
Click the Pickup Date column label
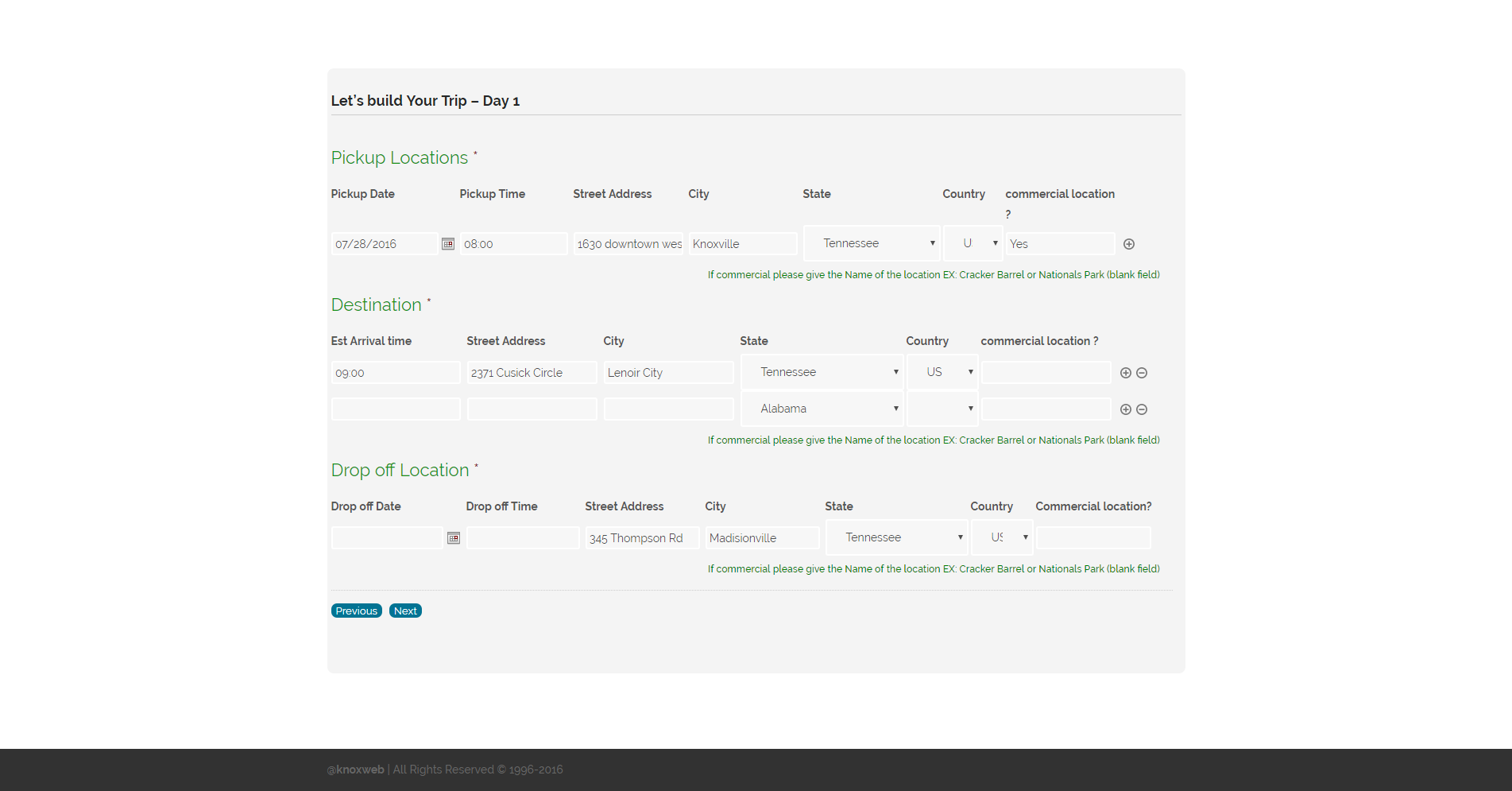tap(363, 194)
